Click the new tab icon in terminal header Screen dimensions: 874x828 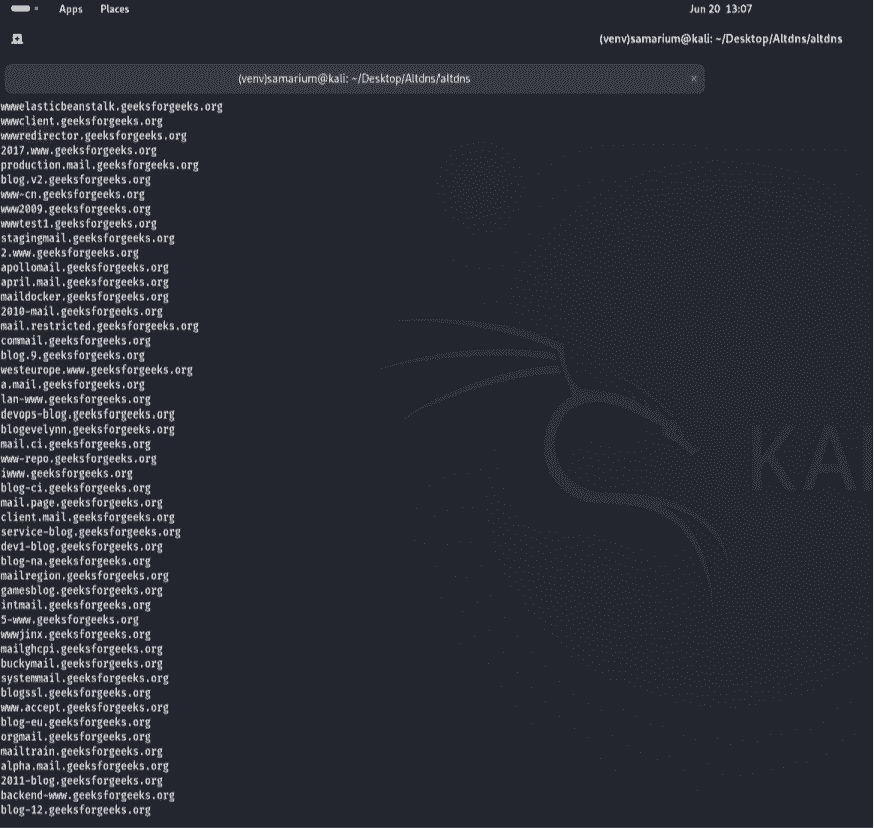pyautogui.click(x=17, y=38)
